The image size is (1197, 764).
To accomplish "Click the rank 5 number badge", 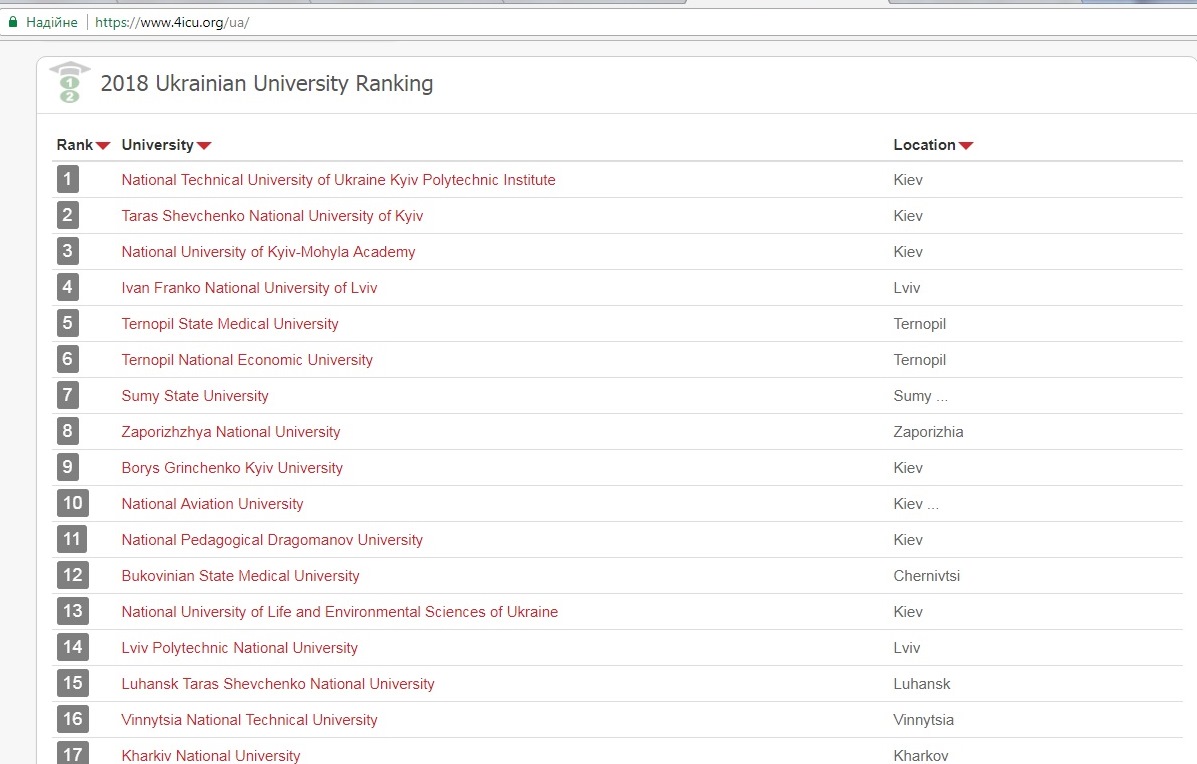I will (x=68, y=324).
